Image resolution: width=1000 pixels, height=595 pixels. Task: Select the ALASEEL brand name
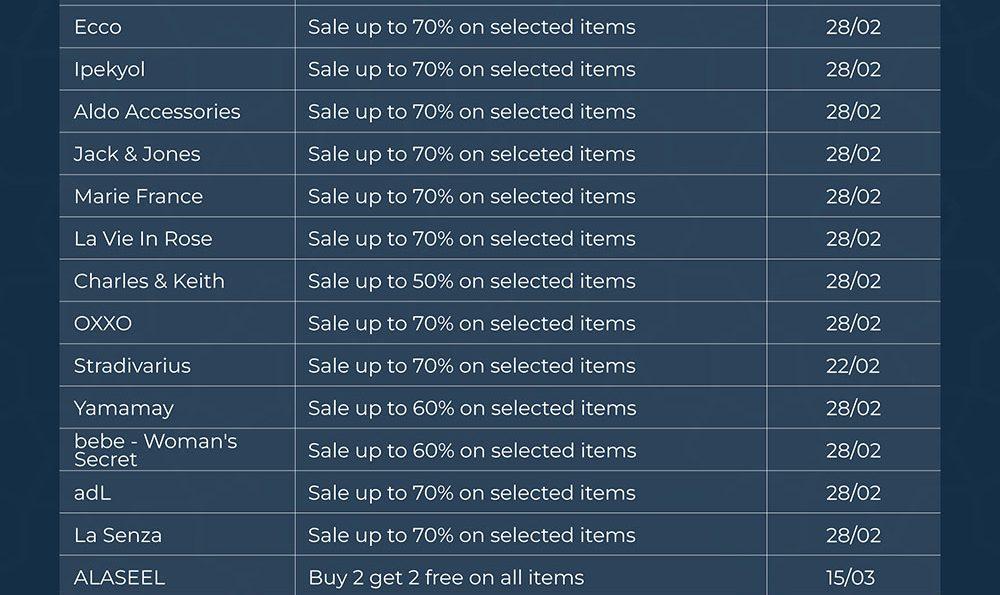[x=119, y=578]
